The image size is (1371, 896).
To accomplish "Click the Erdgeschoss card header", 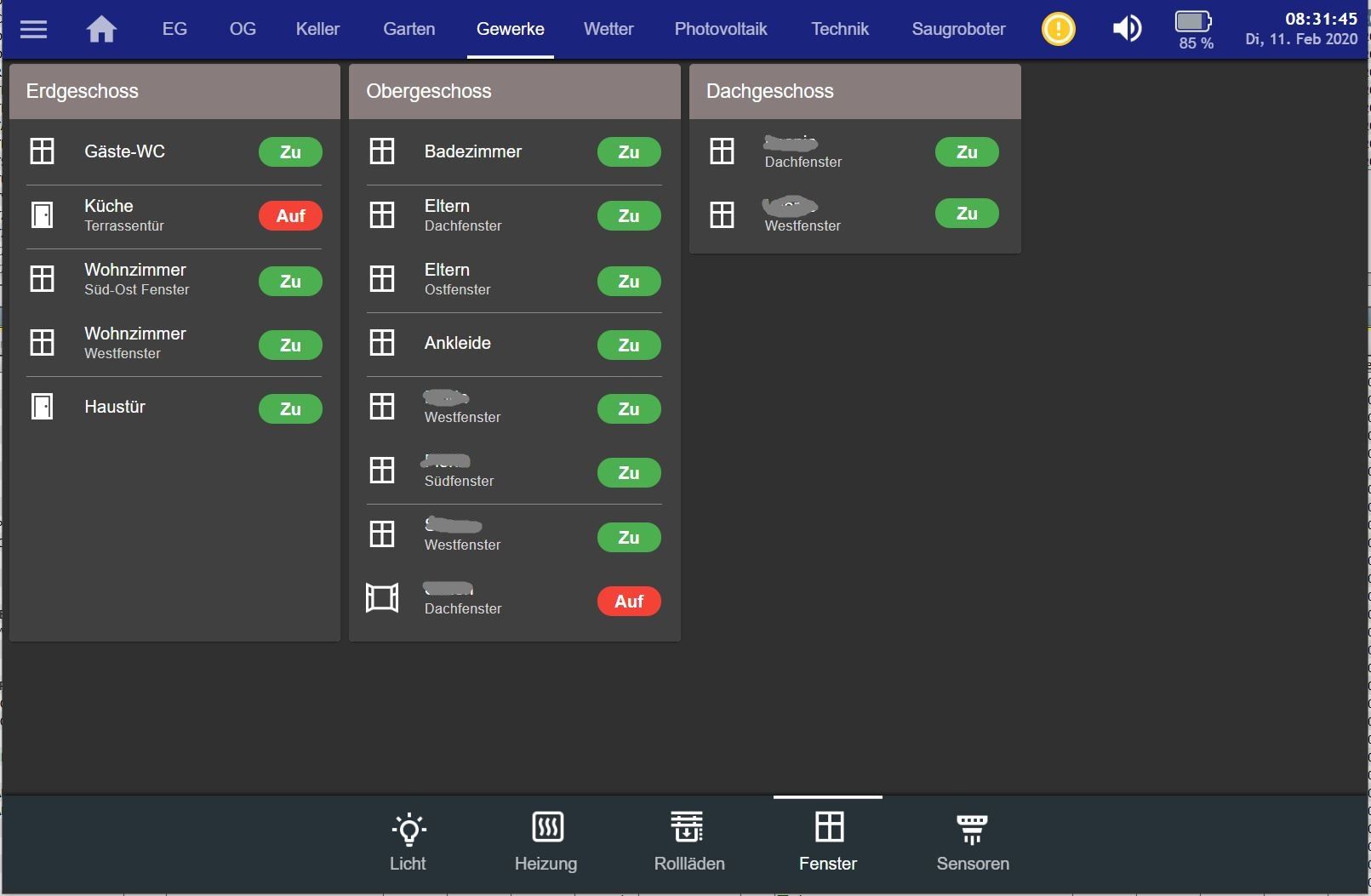I will [174, 91].
